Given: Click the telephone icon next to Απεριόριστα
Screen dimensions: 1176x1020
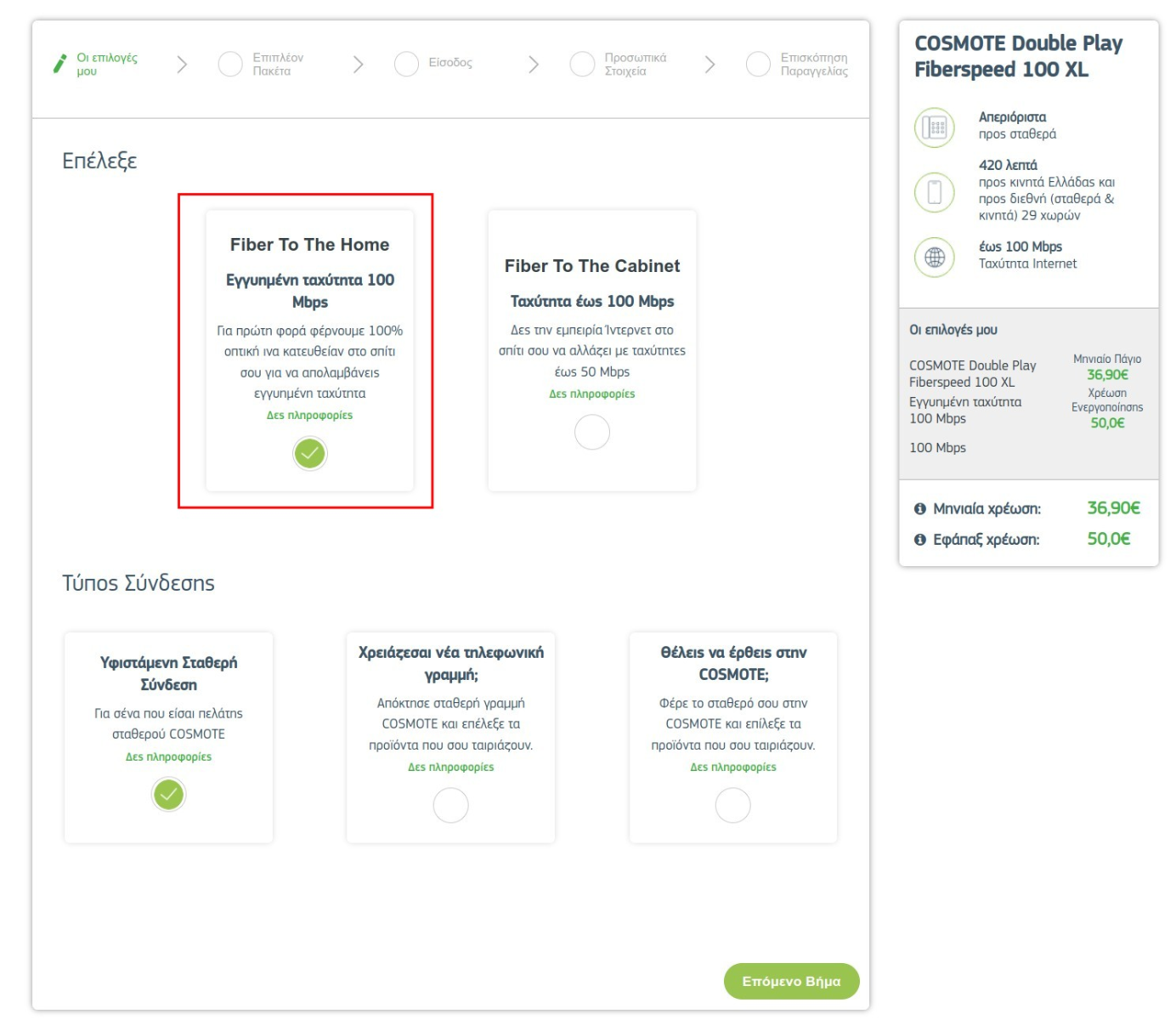Looking at the screenshot, I should click(935, 127).
